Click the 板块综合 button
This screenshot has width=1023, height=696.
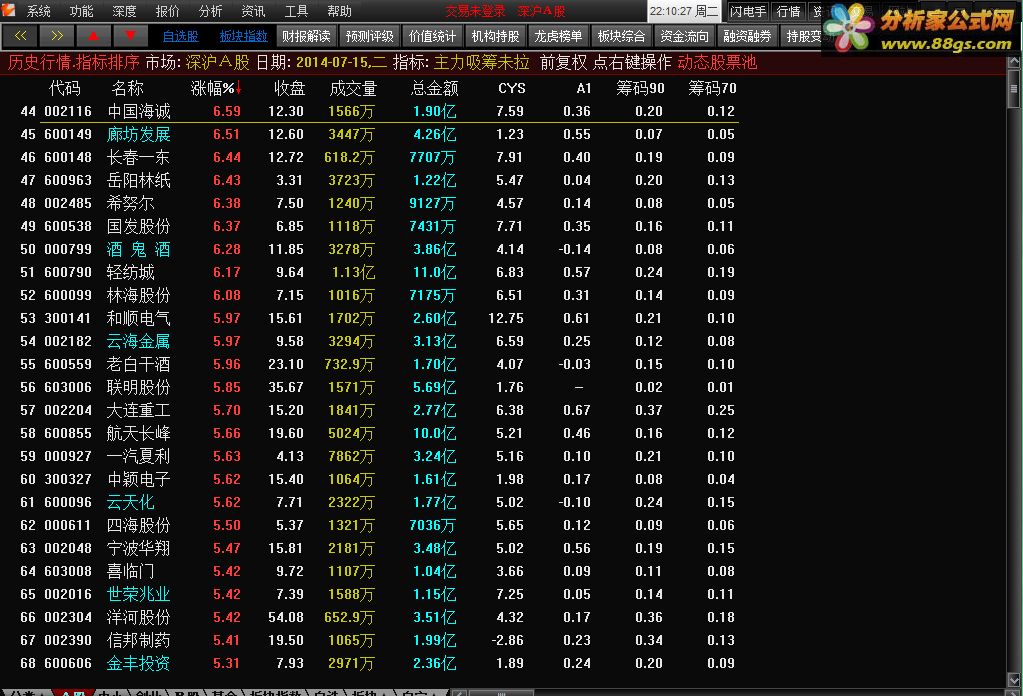[x=621, y=37]
